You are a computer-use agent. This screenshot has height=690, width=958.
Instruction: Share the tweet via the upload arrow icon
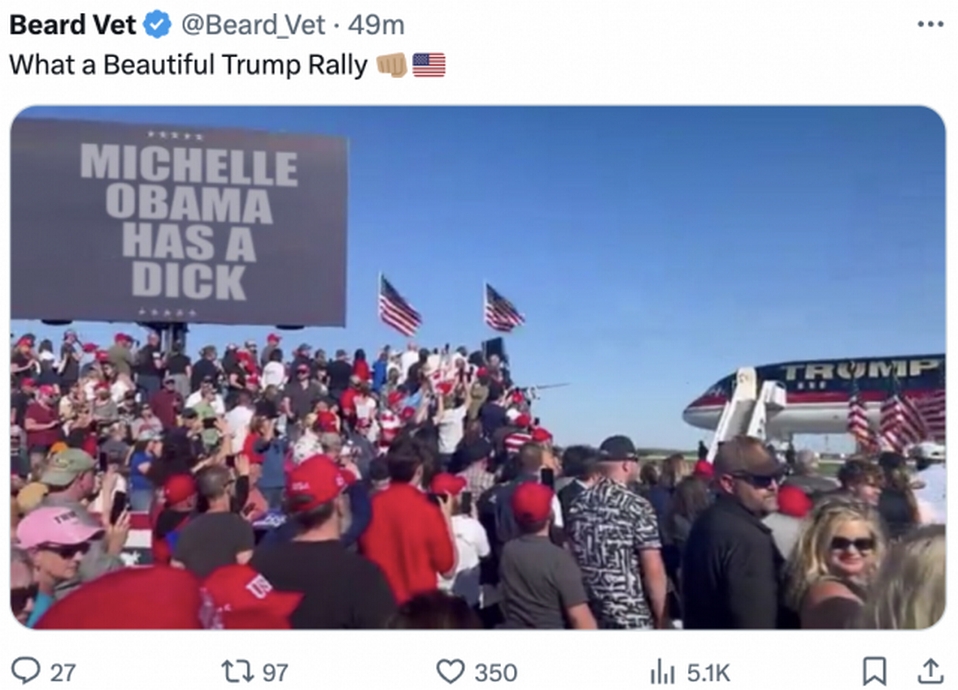pyautogui.click(x=929, y=670)
